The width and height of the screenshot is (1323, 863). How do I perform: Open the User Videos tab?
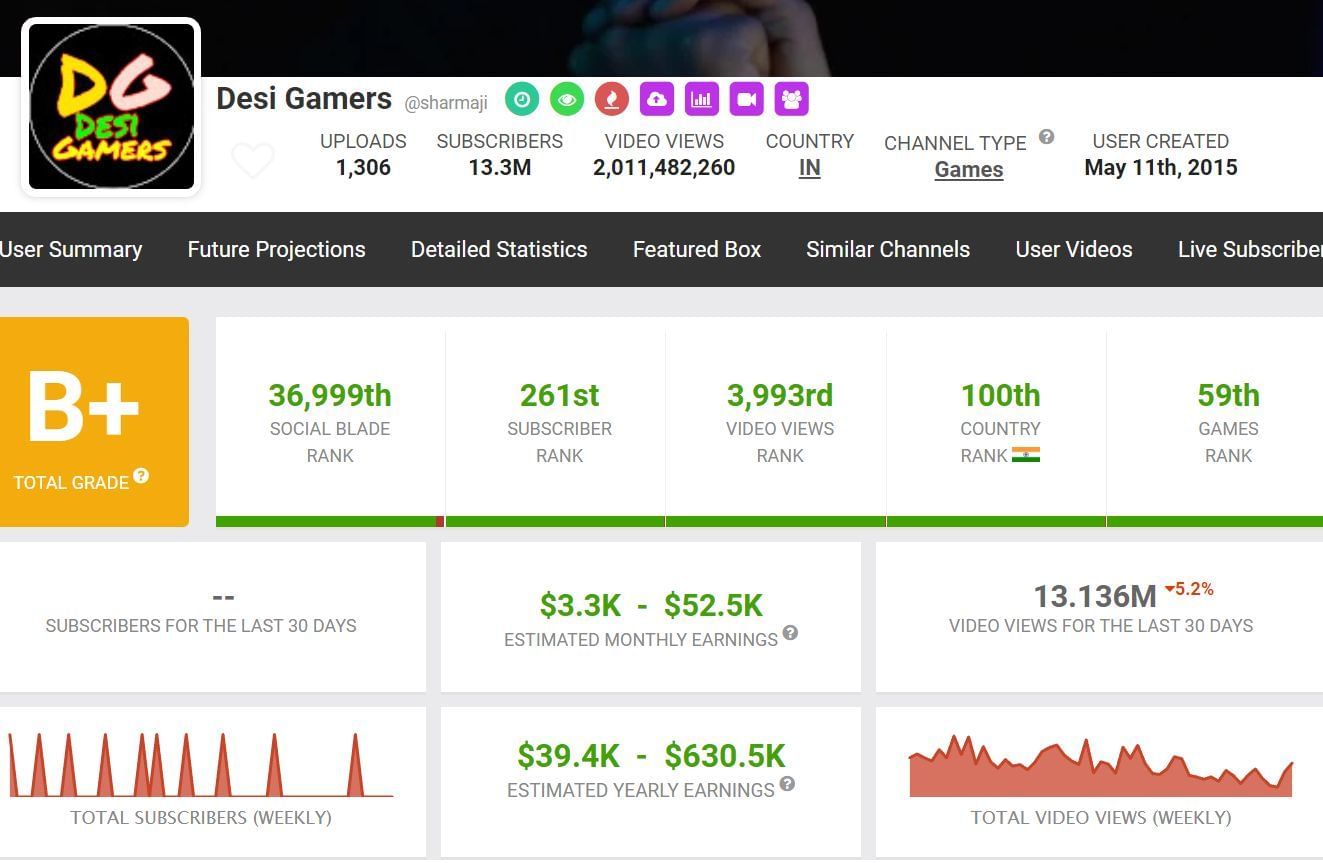1073,249
